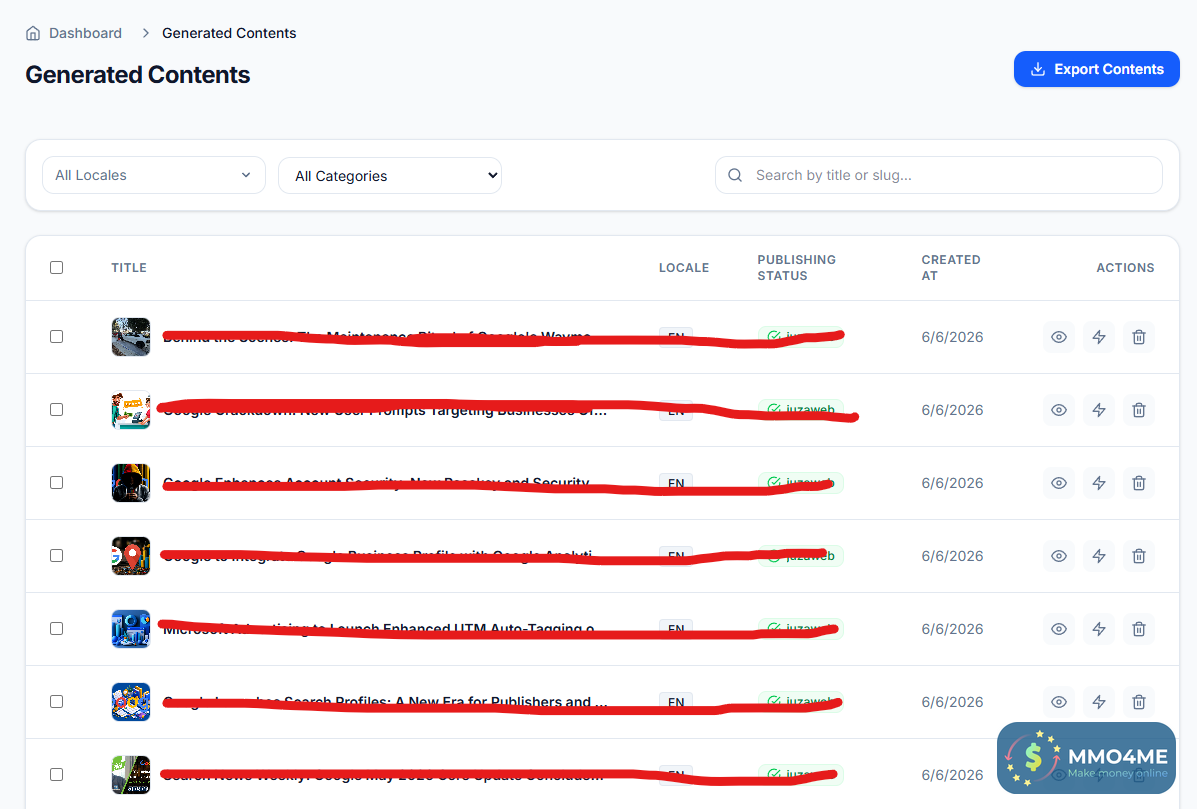Screen dimensions: 1197x809
Task: View the Waymo maintenance article via its eye icon
Action: pyautogui.click(x=1059, y=337)
